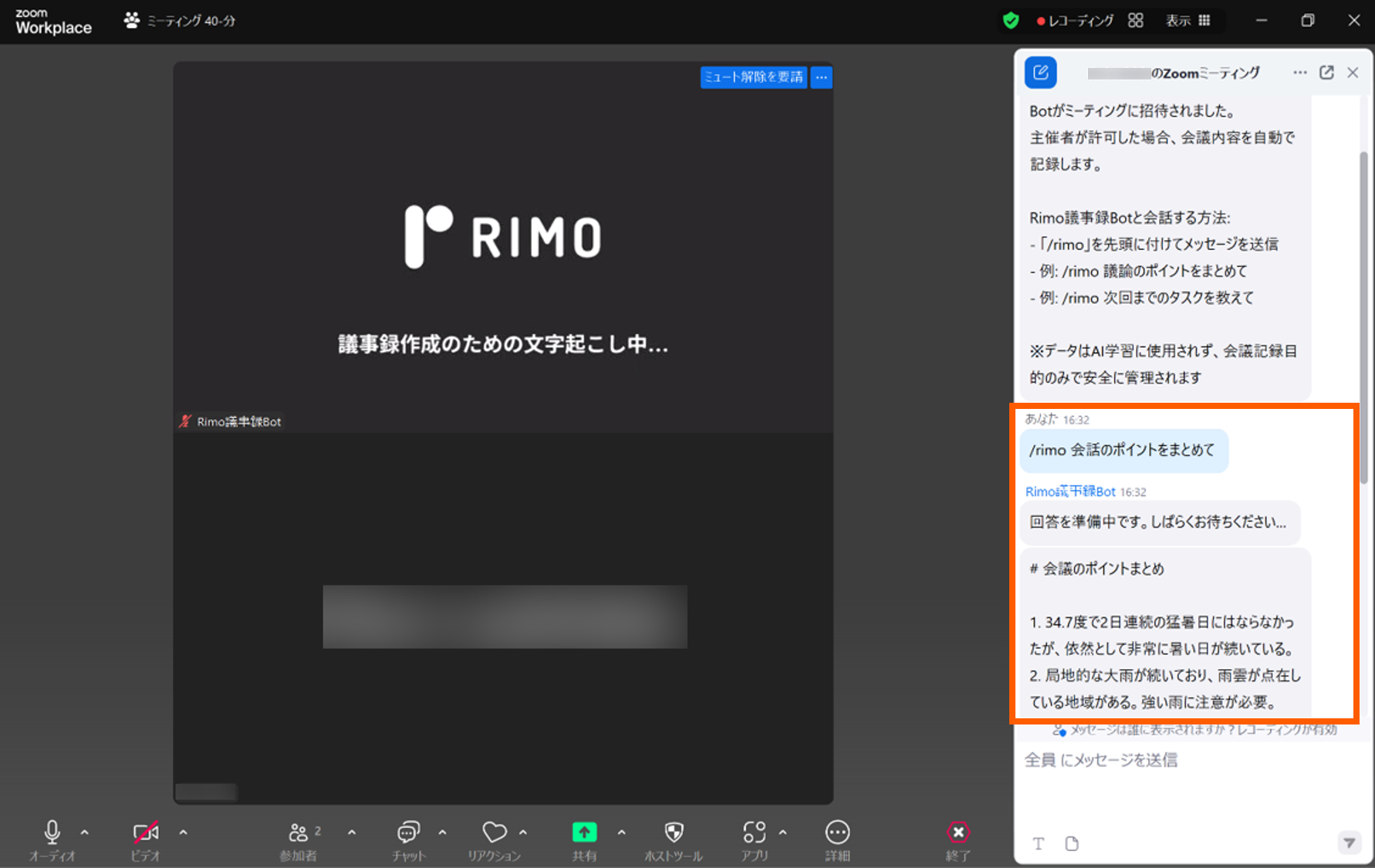Screen dimensions: 1375x868
Task: Click the green encryption shield icon
Action: pos(1011,21)
